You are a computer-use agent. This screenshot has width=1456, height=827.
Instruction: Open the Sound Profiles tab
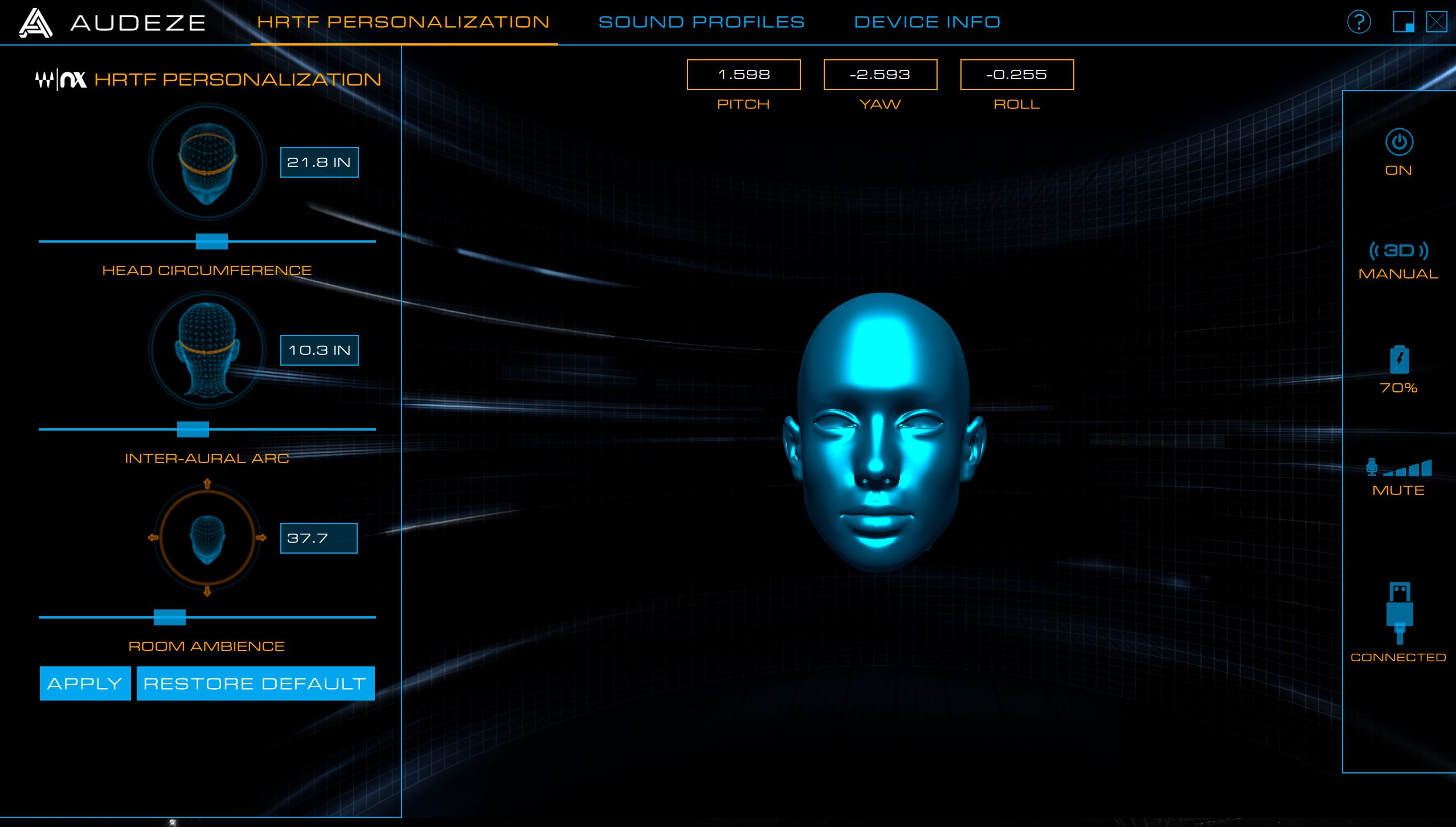[701, 22]
